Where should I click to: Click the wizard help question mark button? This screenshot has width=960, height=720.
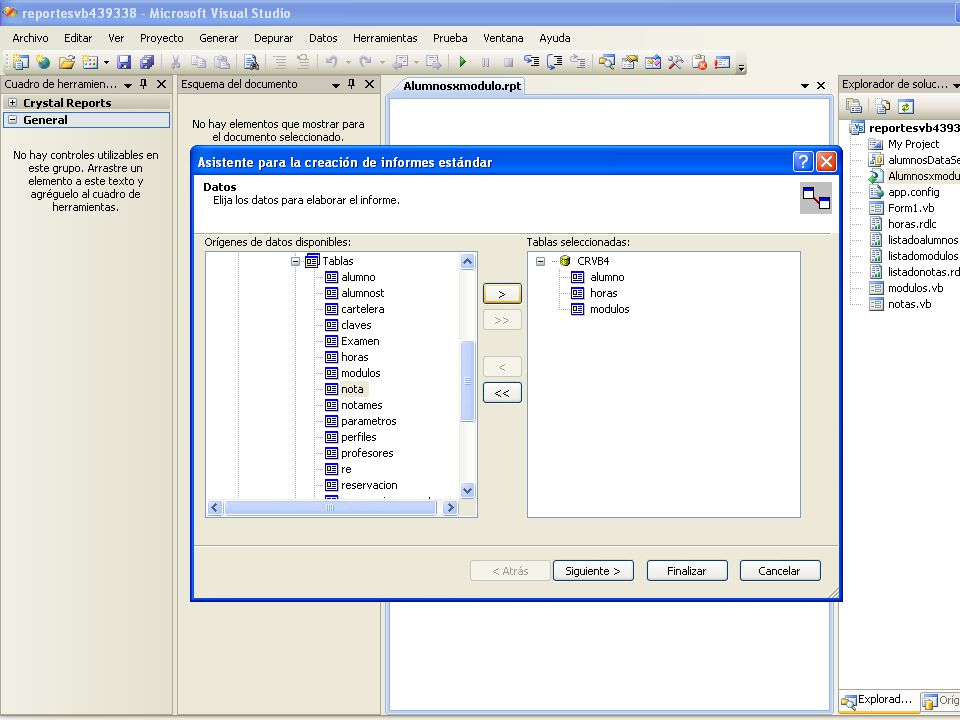coord(803,162)
